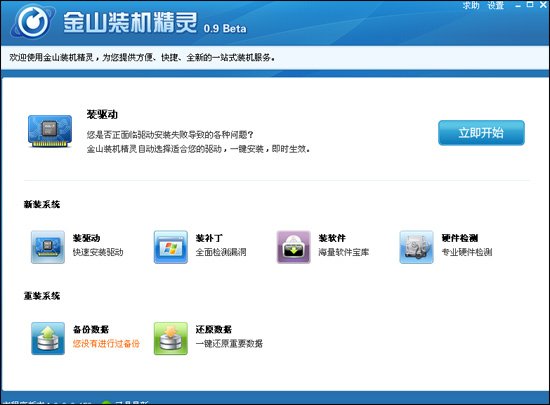Open the 设置 settings menu

(496, 5)
